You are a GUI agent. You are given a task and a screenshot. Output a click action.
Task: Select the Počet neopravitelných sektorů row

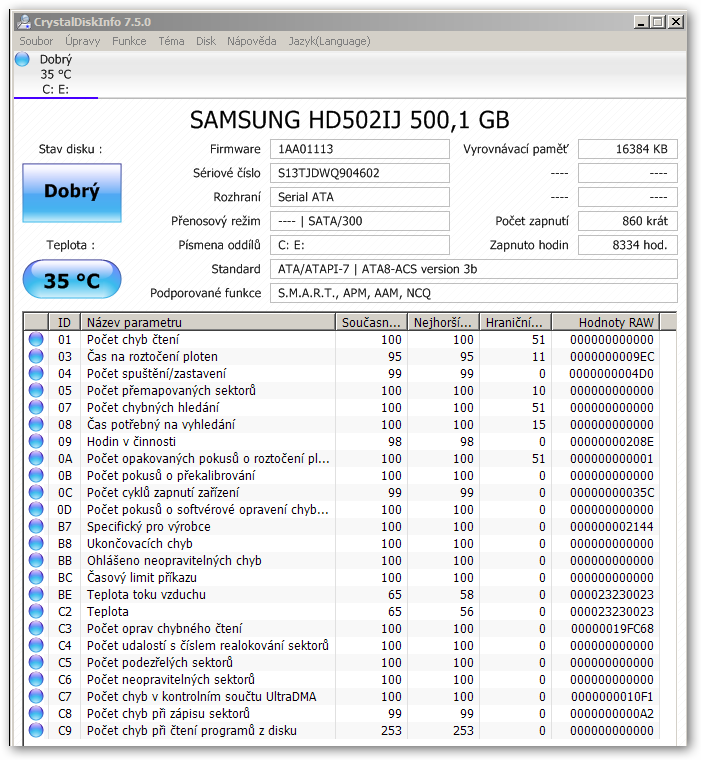(349, 679)
